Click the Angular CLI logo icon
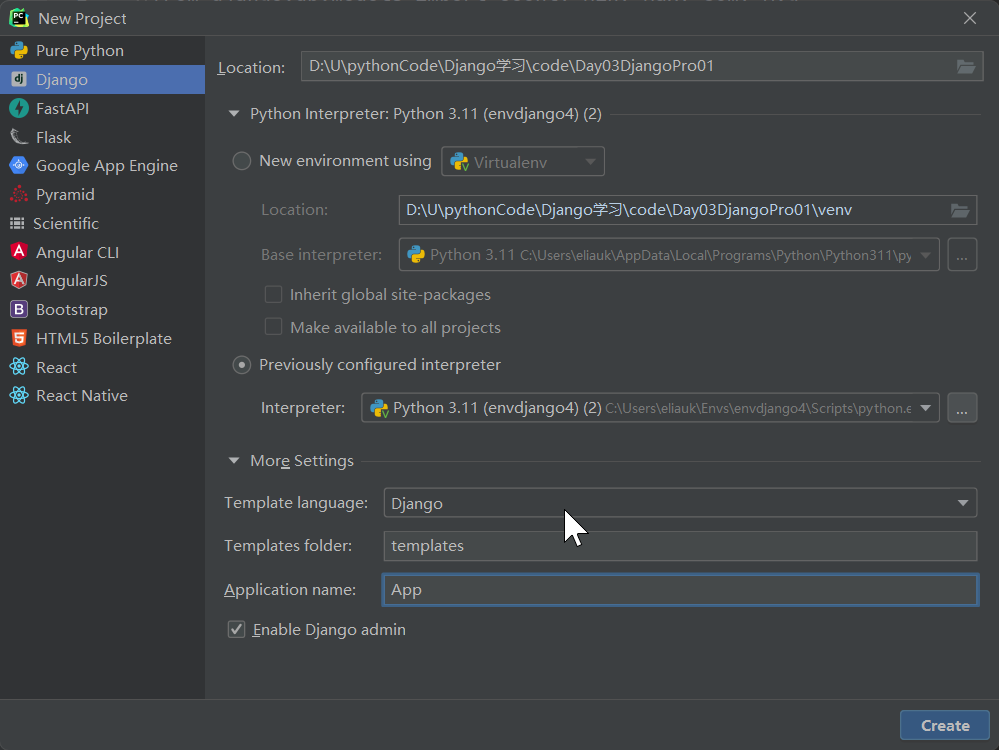This screenshot has width=999, height=750. tap(19, 252)
